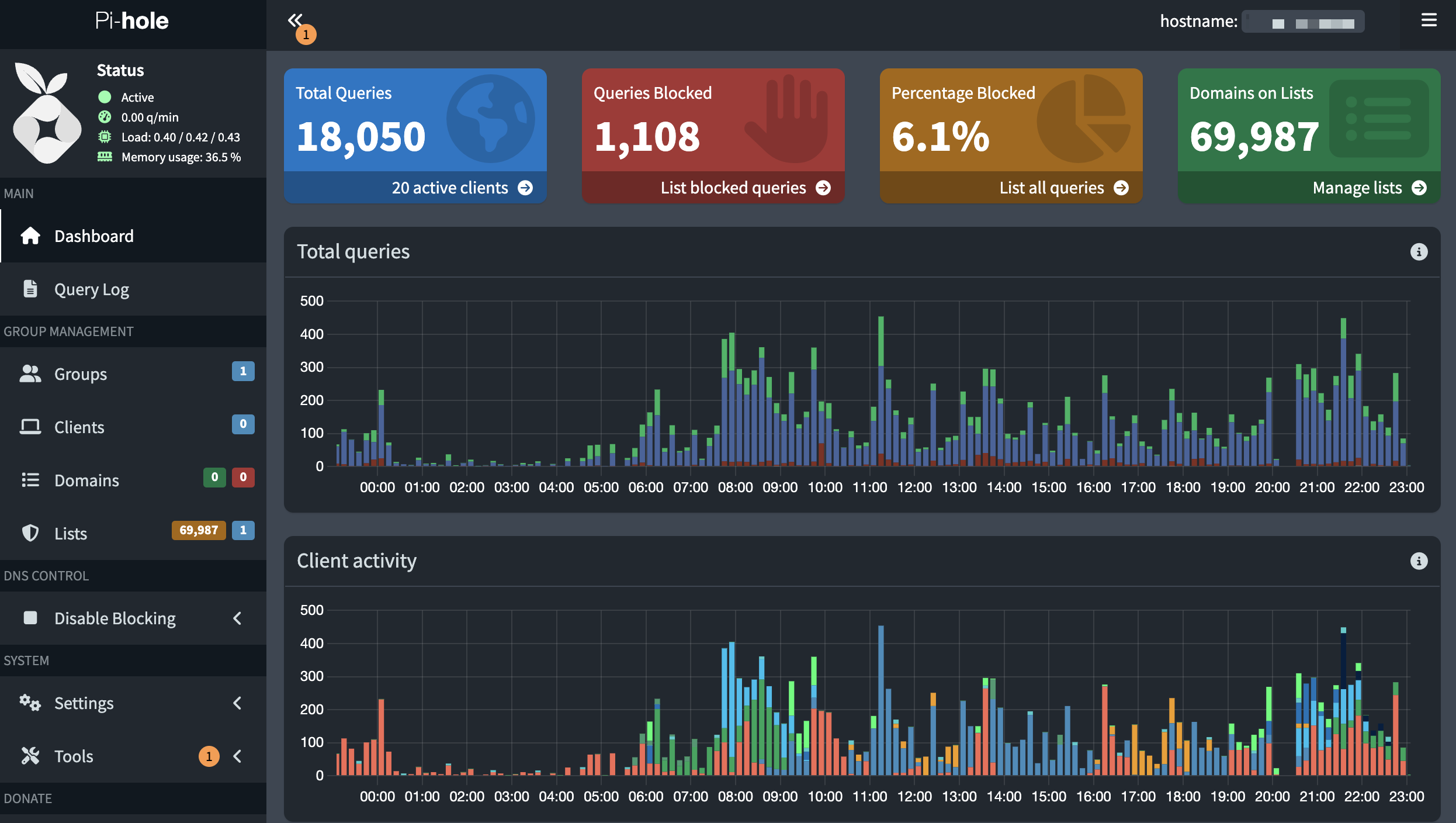Open the Groups menu item
Image resolution: width=1456 pixels, height=823 pixels.
coord(81,374)
